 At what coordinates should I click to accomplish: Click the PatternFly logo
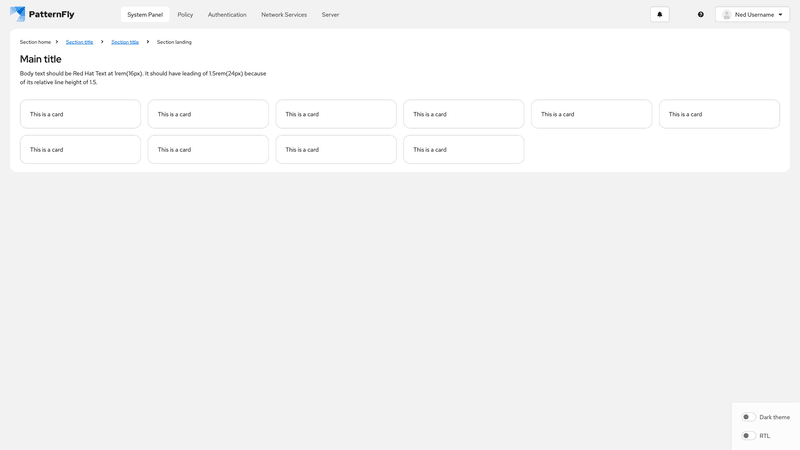42,14
